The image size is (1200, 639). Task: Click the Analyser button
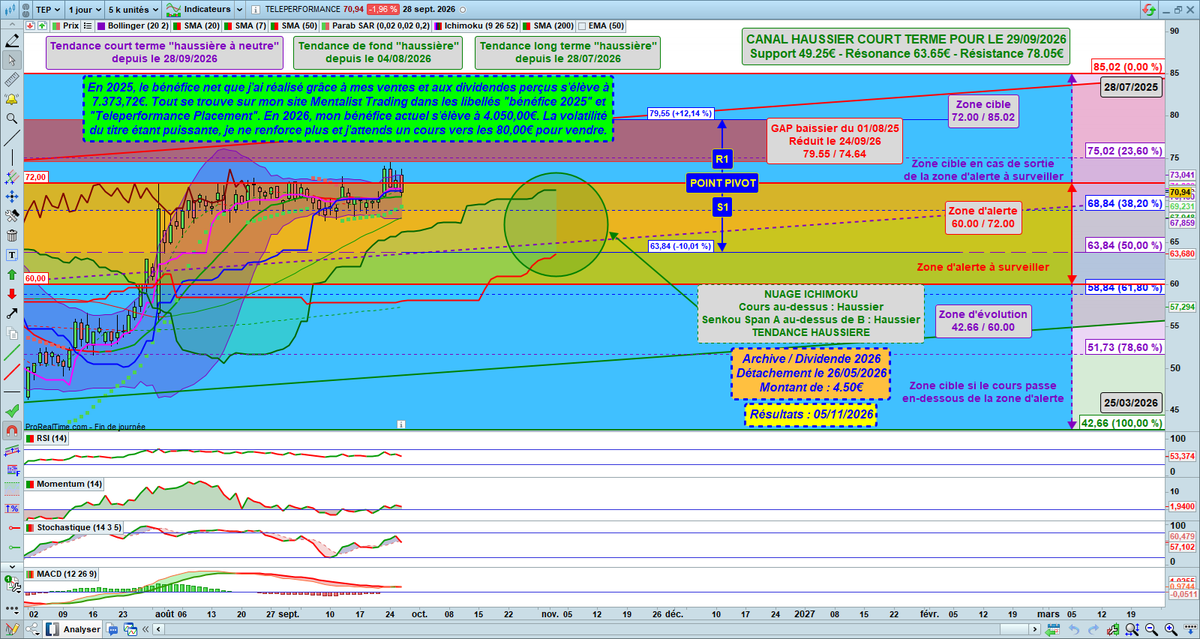point(73,629)
